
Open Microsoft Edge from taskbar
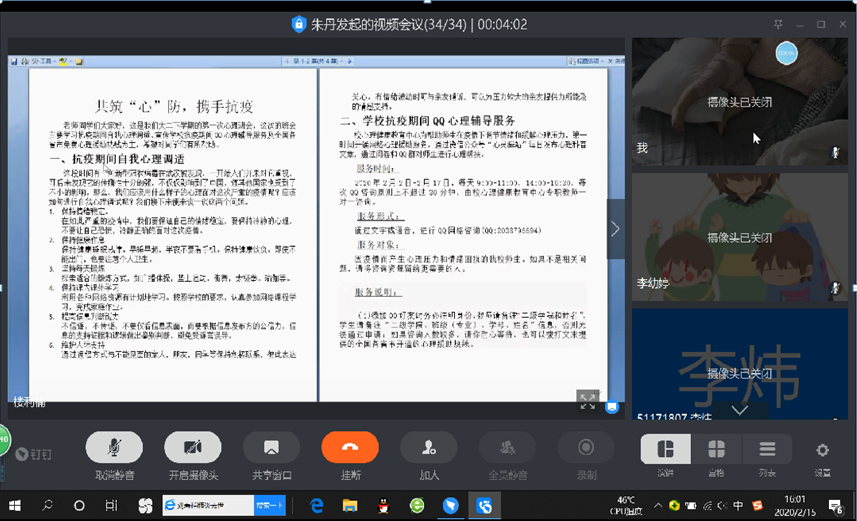tap(316, 506)
